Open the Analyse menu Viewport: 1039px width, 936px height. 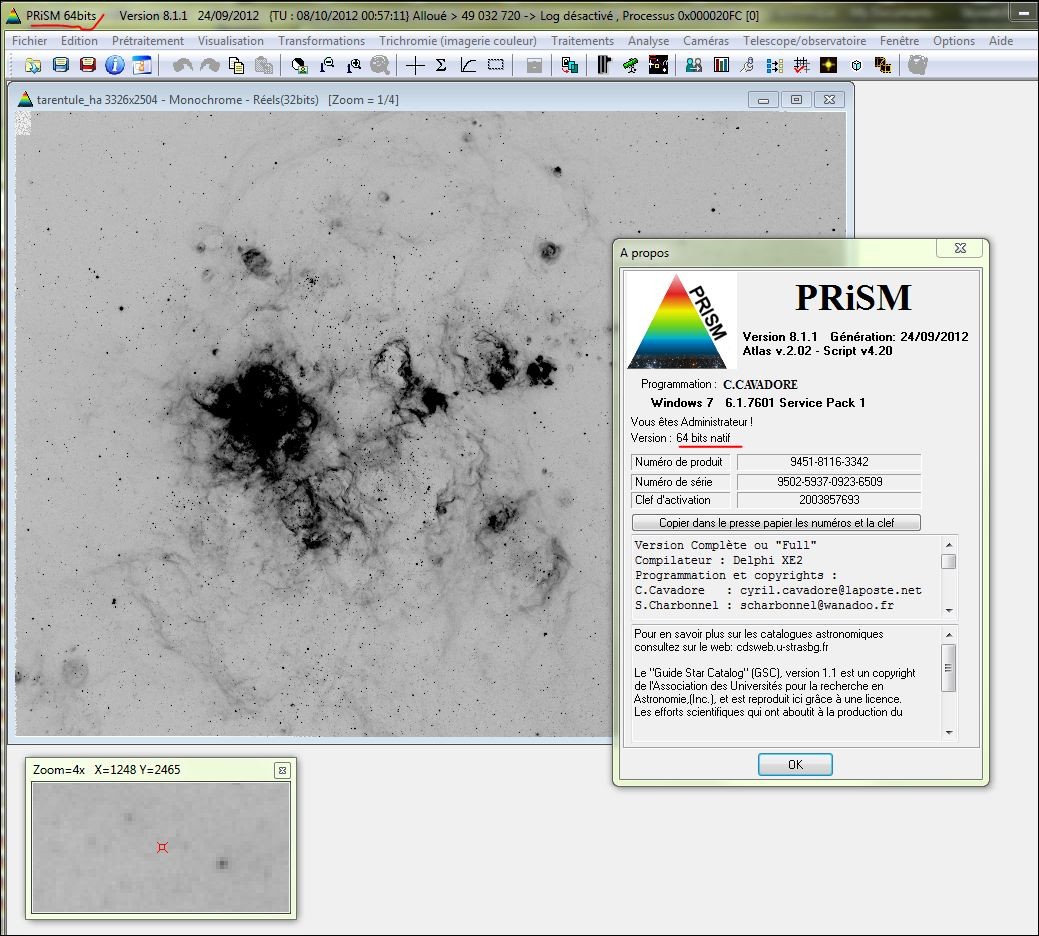[648, 41]
